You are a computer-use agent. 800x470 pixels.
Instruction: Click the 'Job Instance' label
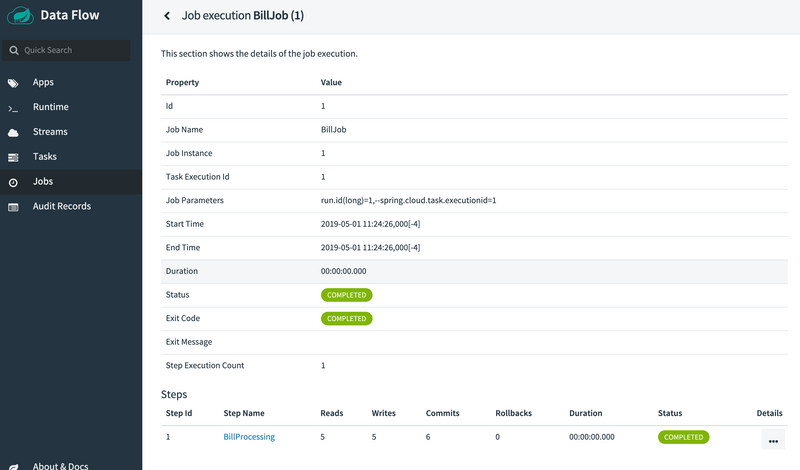click(x=189, y=153)
